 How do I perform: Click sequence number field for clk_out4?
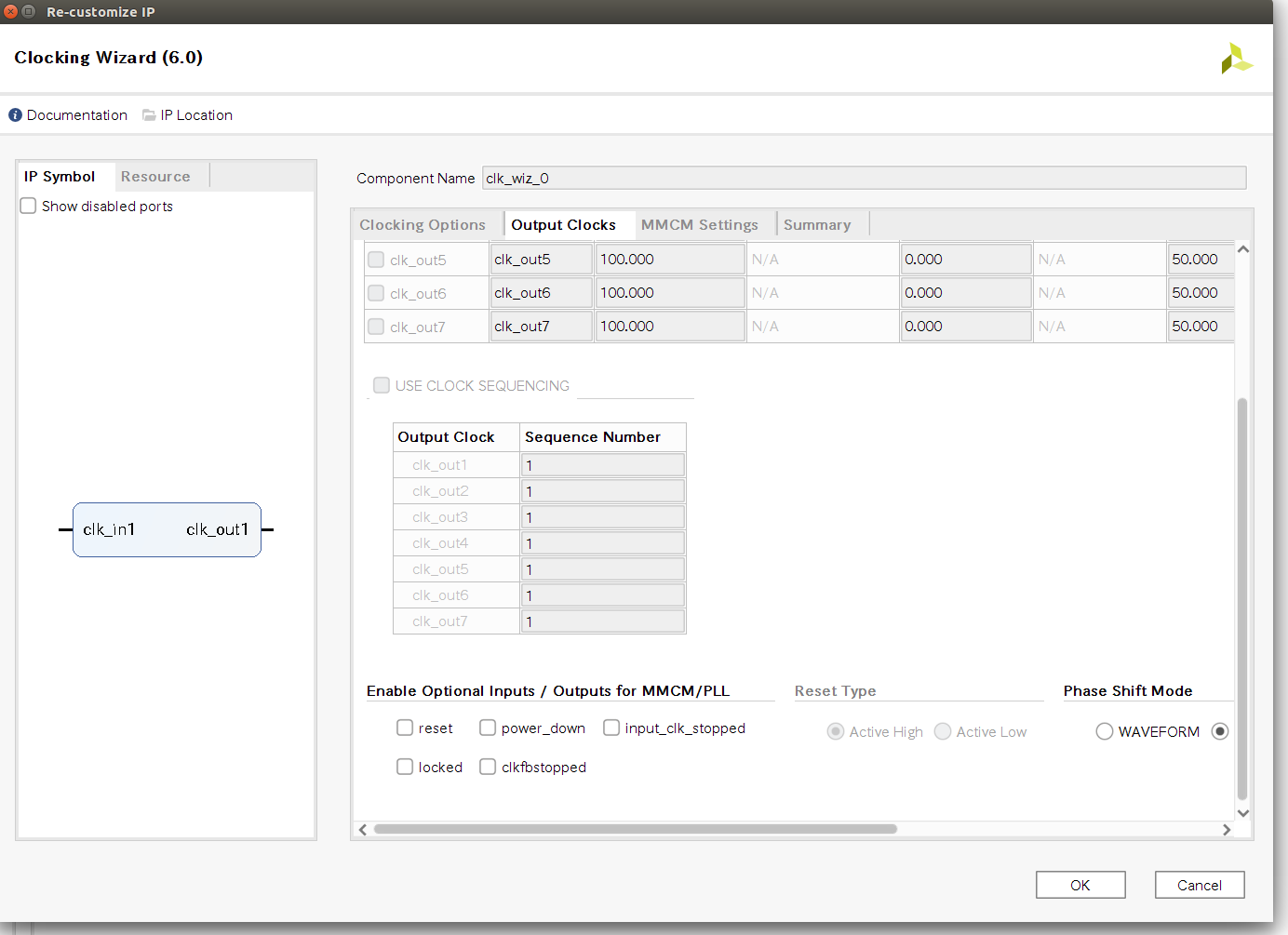(603, 543)
